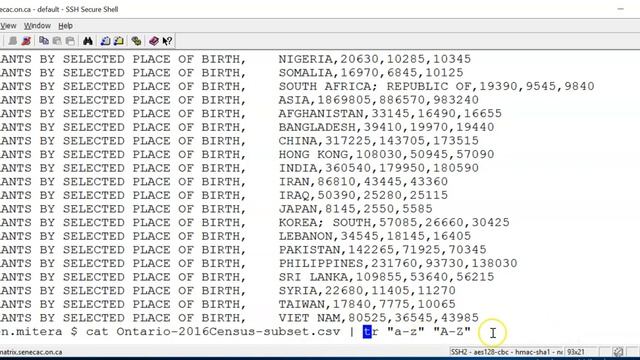Open the Window menu
Viewport: 640px width, 360px height.
pos(37,26)
